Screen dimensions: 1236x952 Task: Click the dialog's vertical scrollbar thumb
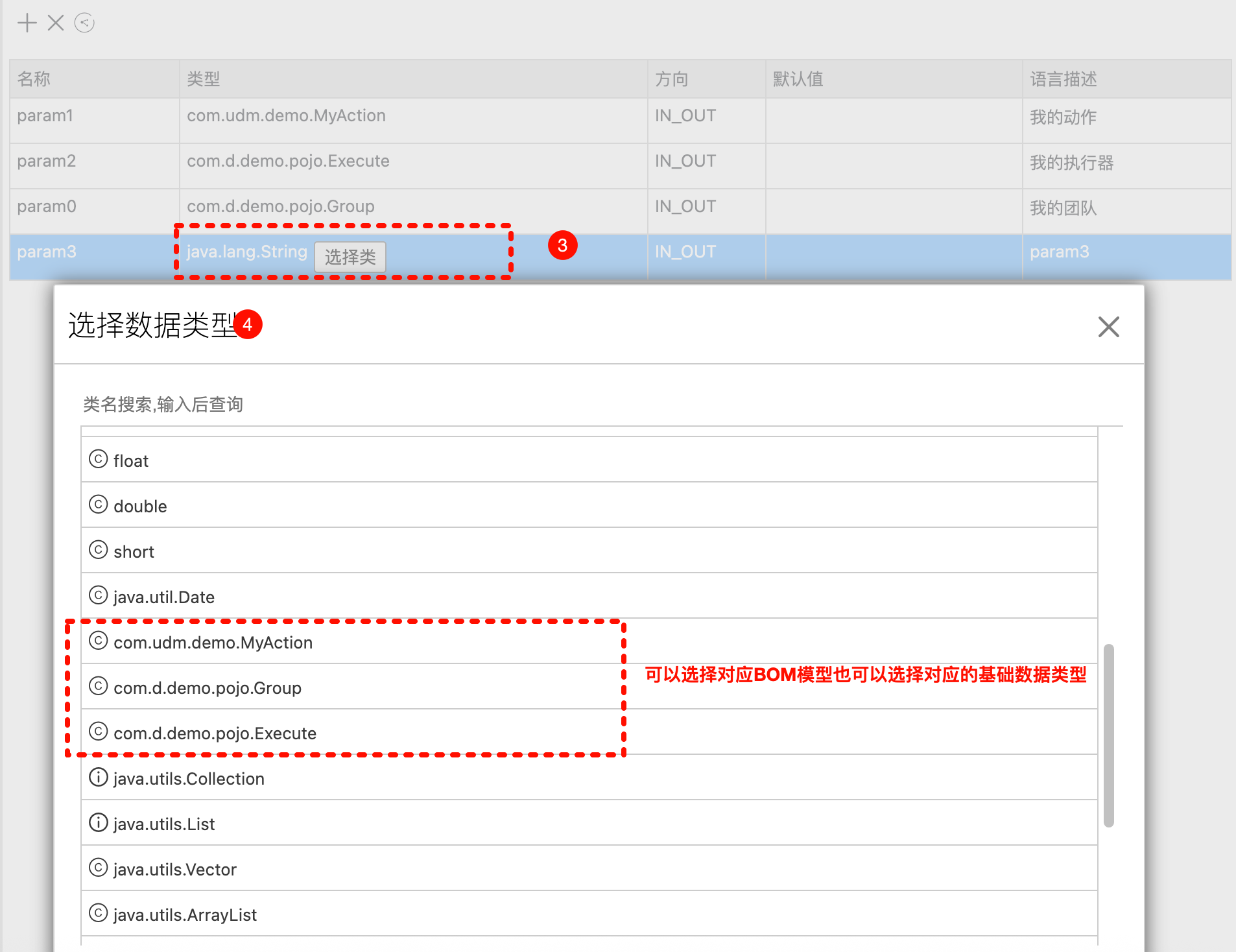[x=1108, y=735]
